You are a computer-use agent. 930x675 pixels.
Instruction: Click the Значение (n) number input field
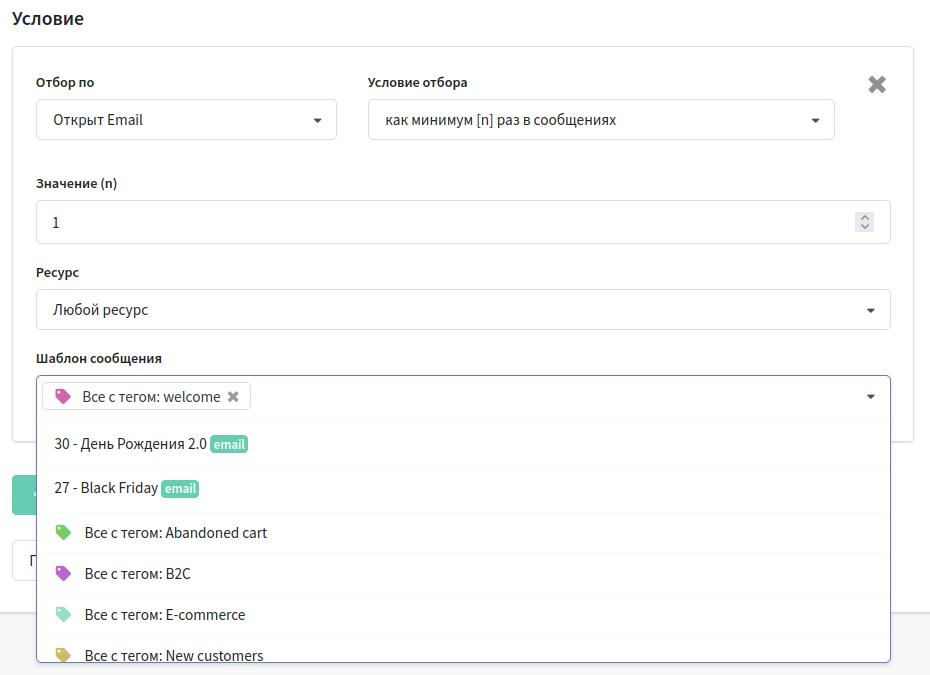(x=463, y=222)
